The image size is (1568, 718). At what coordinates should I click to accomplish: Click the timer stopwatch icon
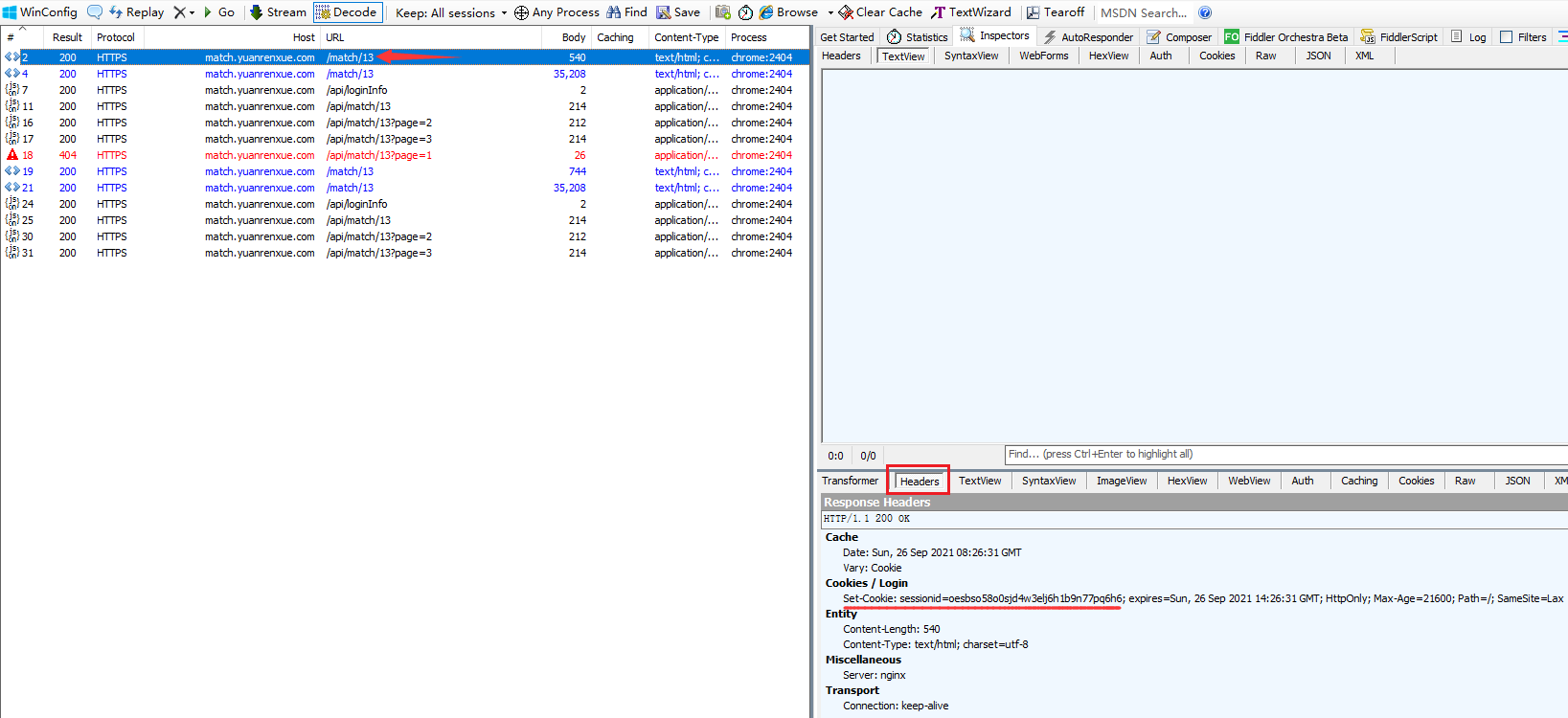click(745, 12)
